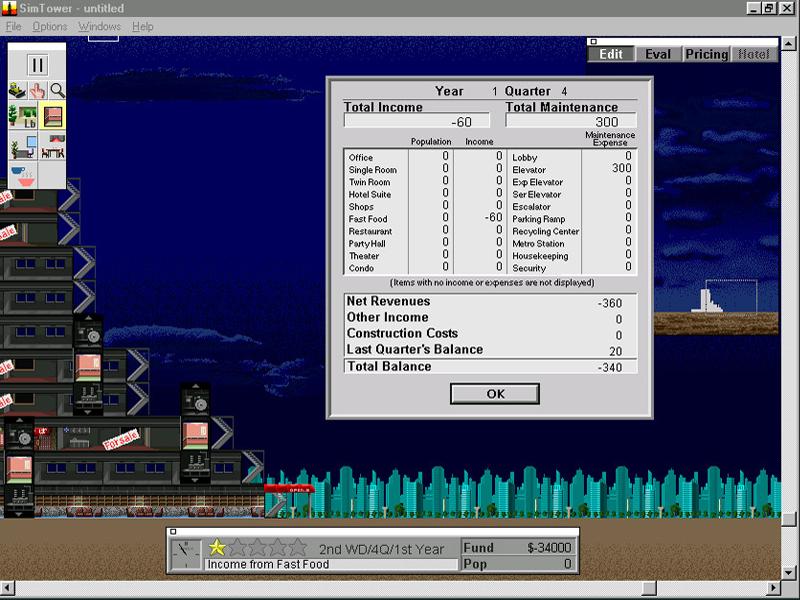Confirm the finance report with OK
This screenshot has height=600, width=800.
[495, 394]
